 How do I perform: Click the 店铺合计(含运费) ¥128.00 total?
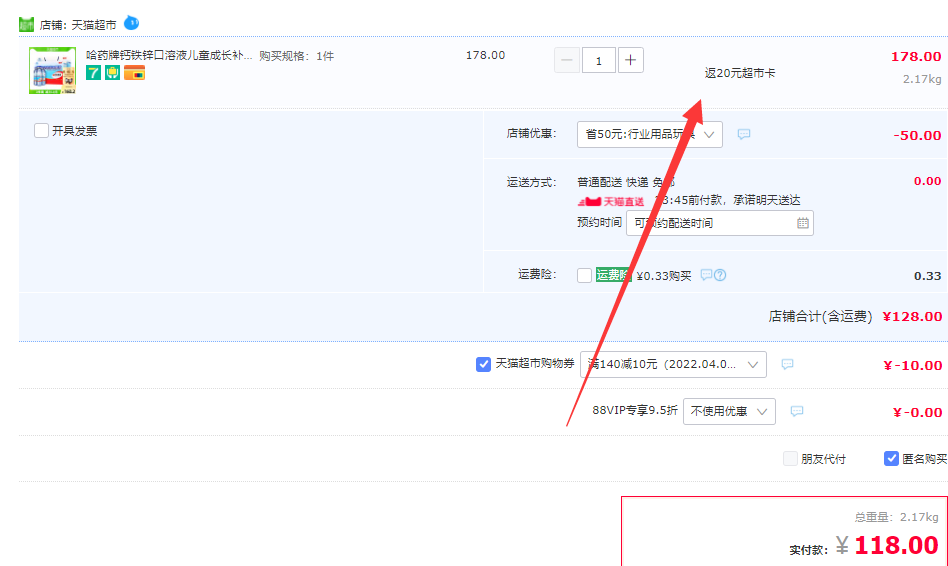click(855, 316)
